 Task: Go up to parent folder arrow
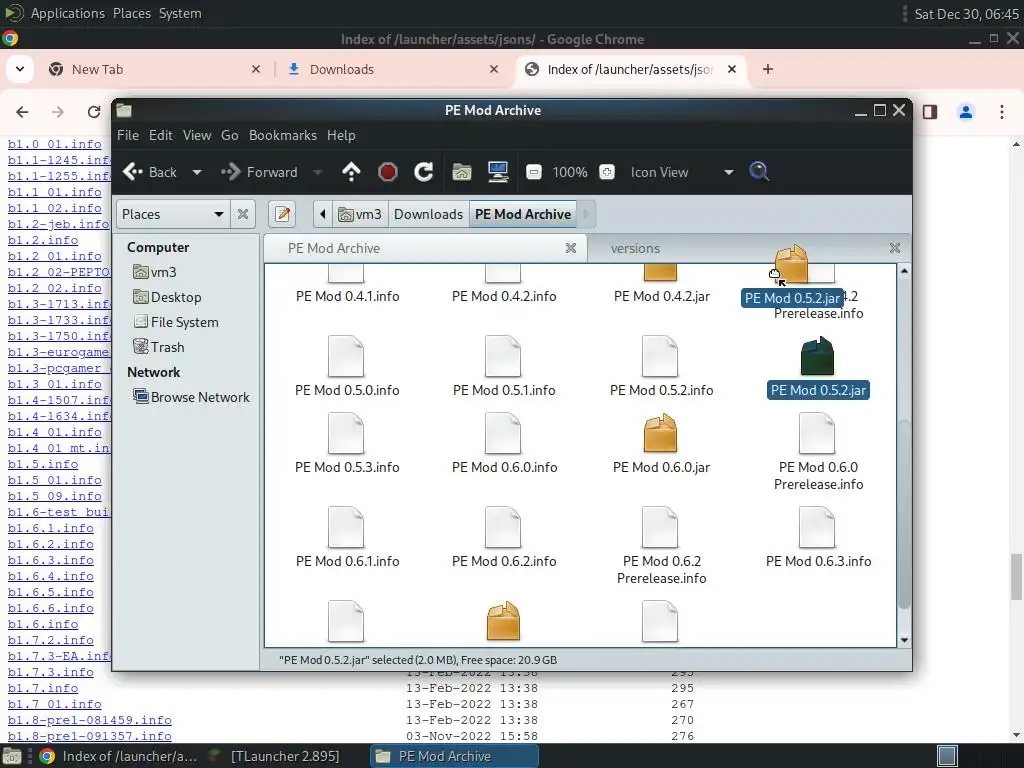point(351,172)
